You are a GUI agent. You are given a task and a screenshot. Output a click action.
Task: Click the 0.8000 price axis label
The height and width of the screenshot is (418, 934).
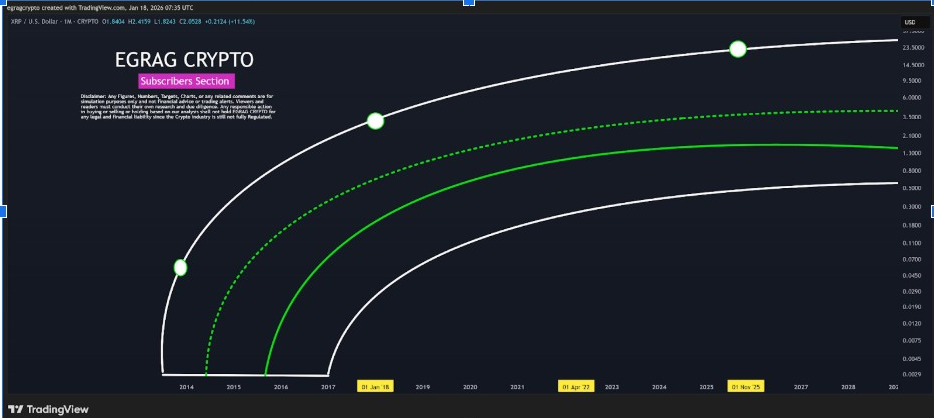(910, 171)
